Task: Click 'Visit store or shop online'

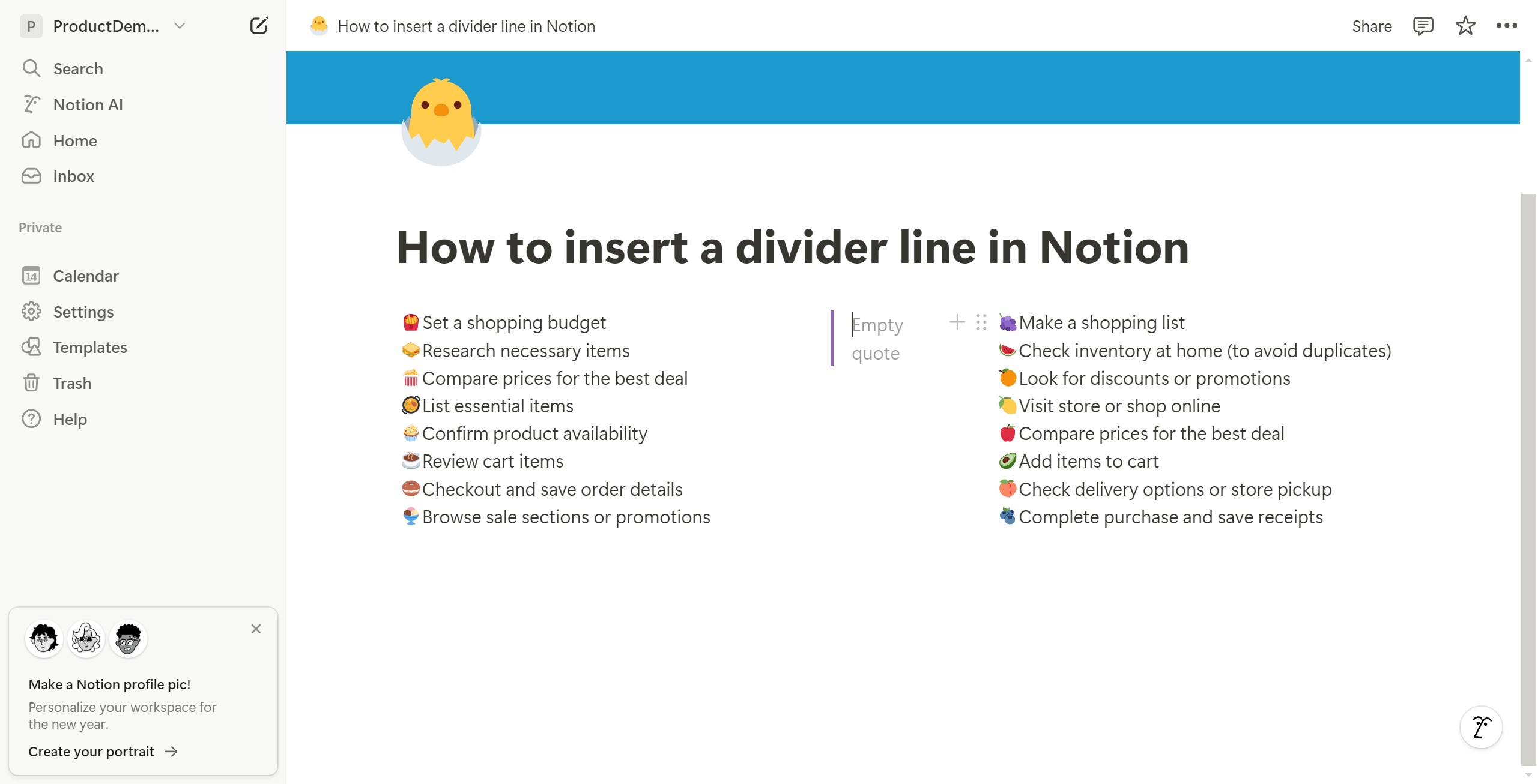Action: (1119, 406)
